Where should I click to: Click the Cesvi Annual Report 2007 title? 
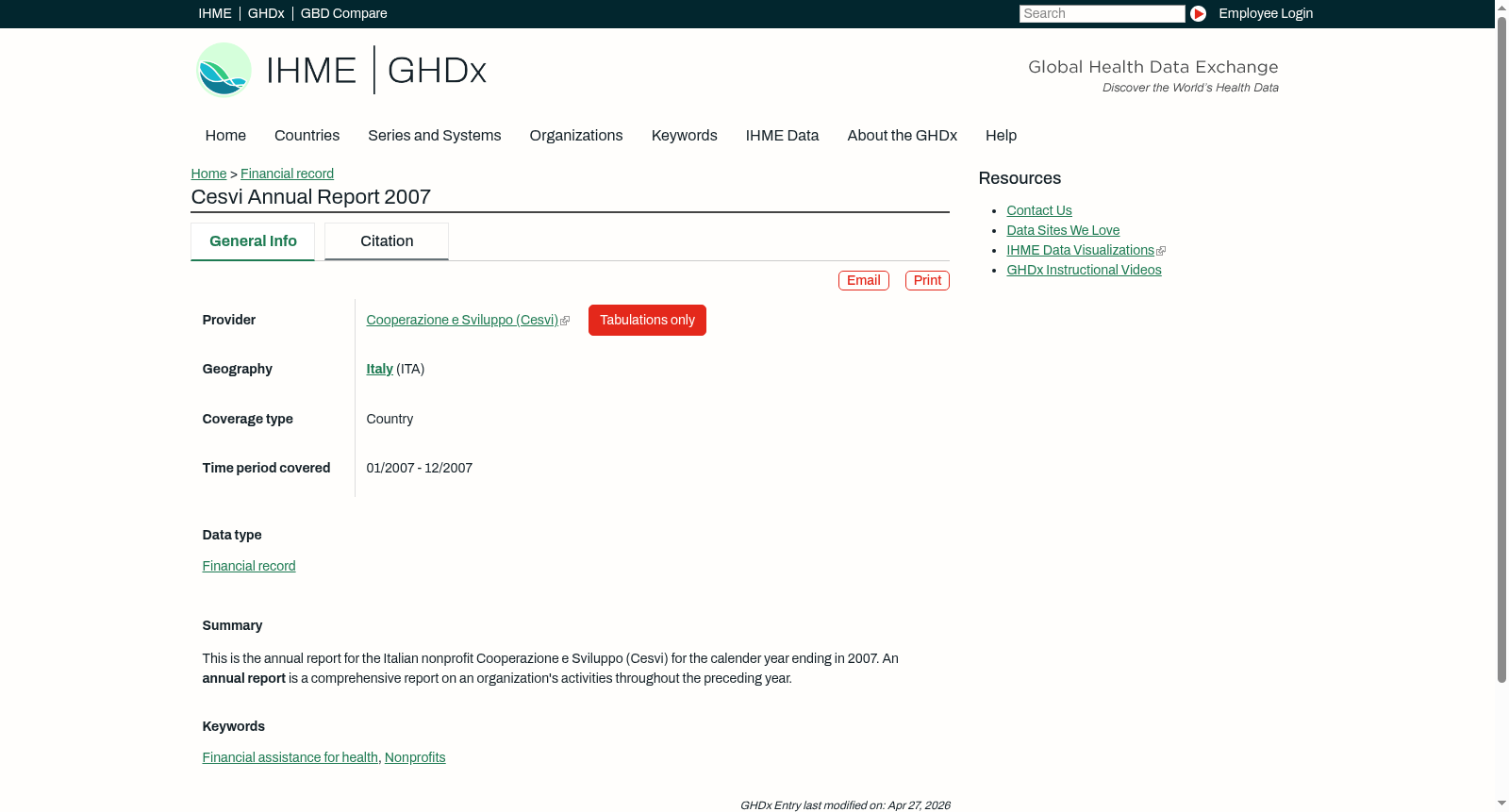point(310,196)
